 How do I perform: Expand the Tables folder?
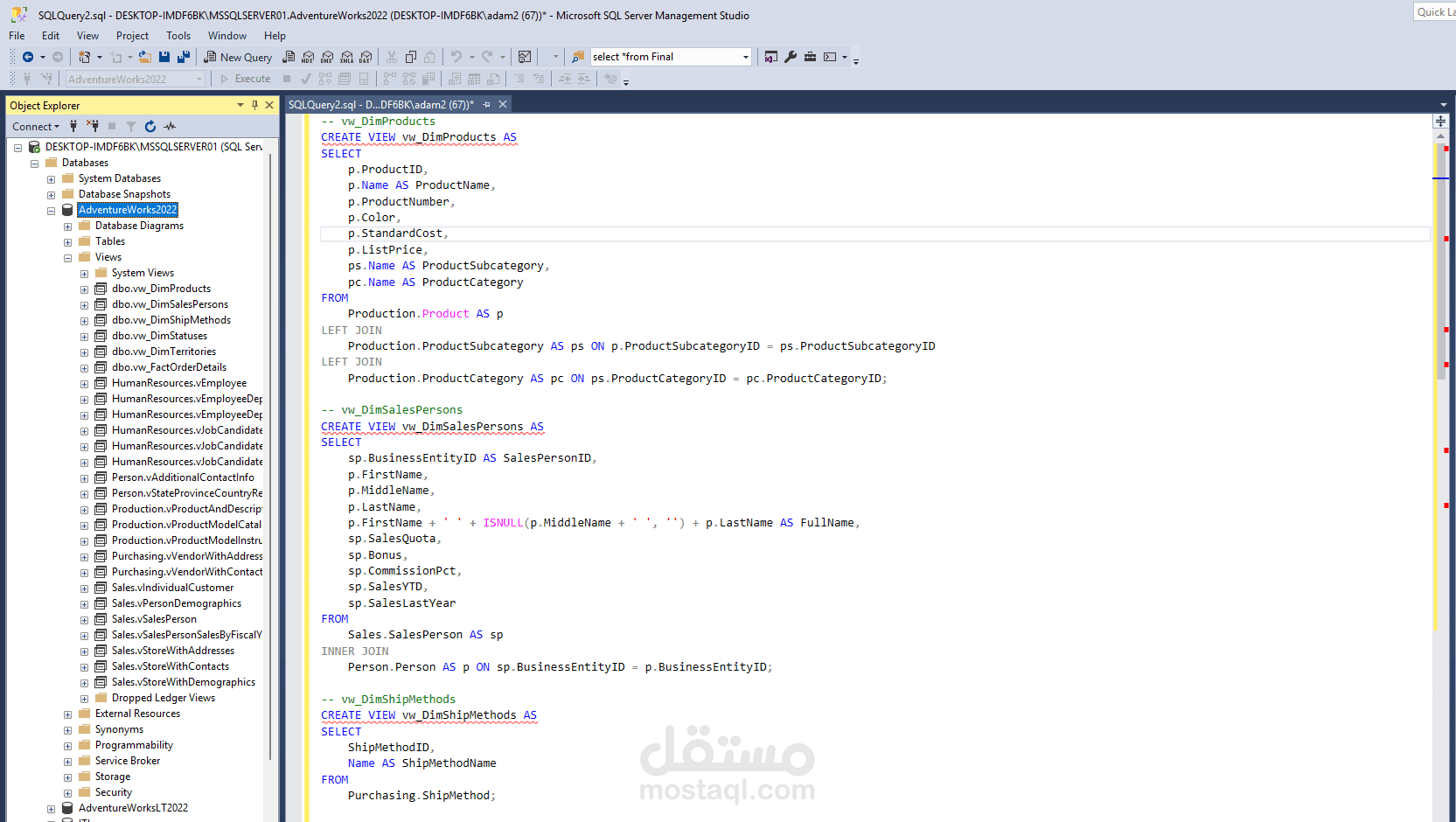click(x=67, y=242)
